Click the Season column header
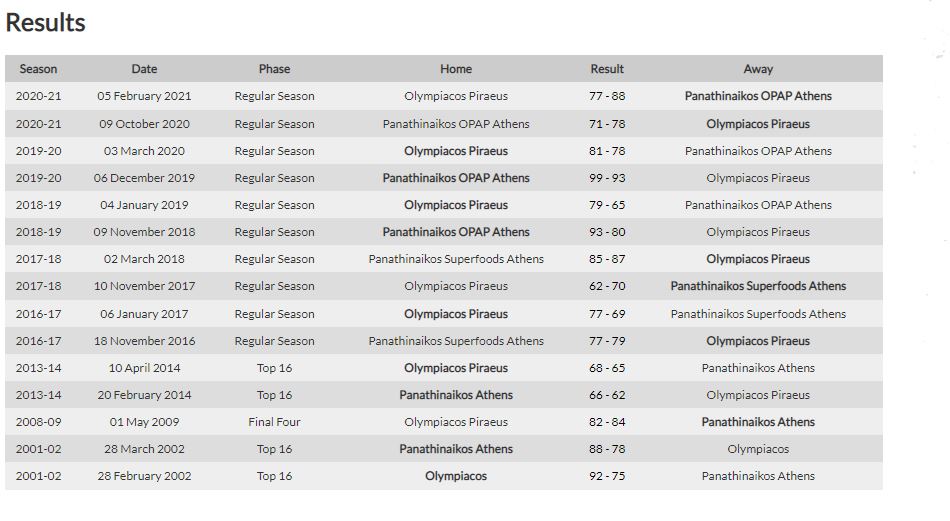Screen dimensions: 950x521 click(x=38, y=69)
